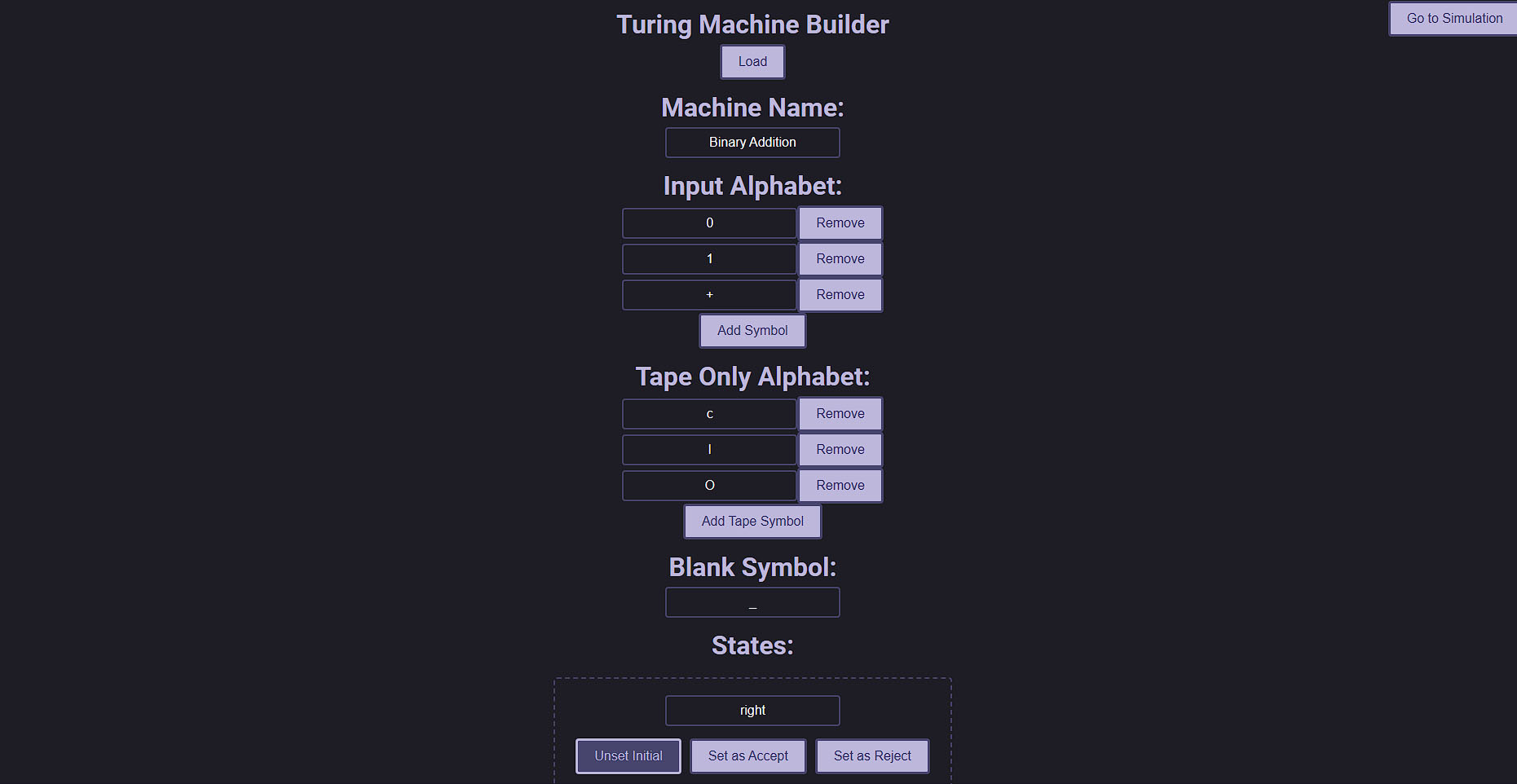Screen dimensions: 1517x784
Task: Edit the input symbol field containing 1
Action: click(709, 259)
